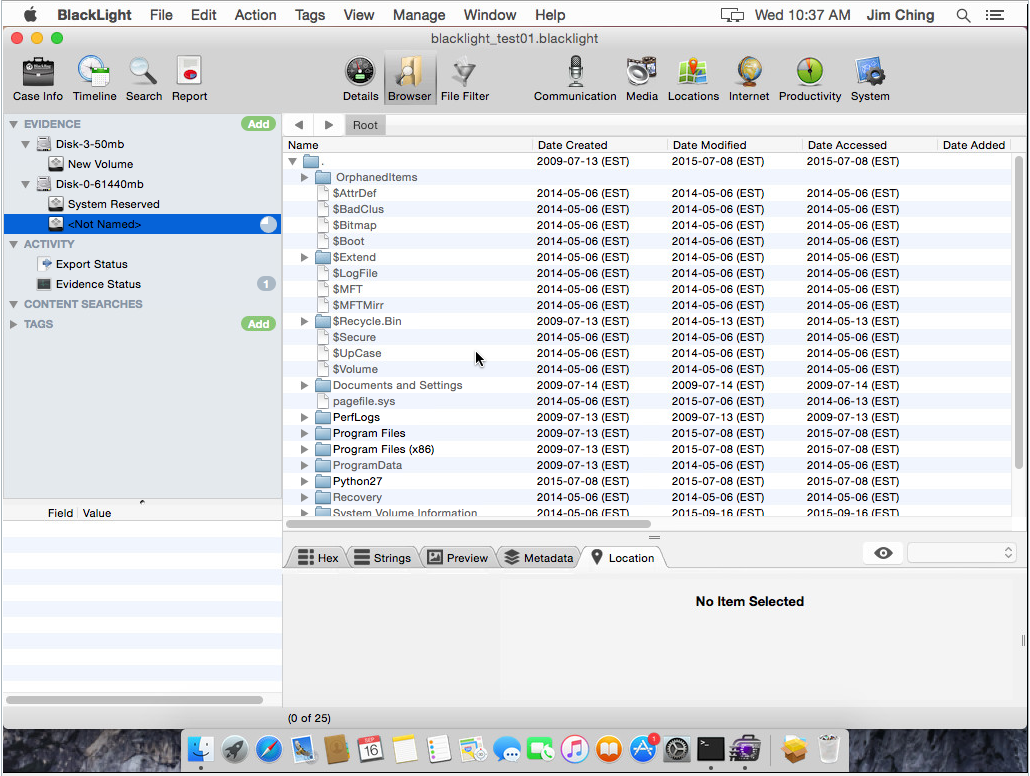
Task: Open Finder from the Dock
Action: 200,749
